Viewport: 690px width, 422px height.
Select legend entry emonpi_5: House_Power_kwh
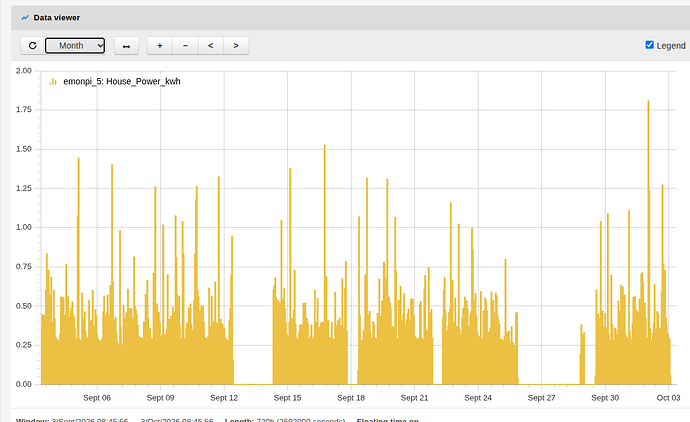(x=122, y=81)
